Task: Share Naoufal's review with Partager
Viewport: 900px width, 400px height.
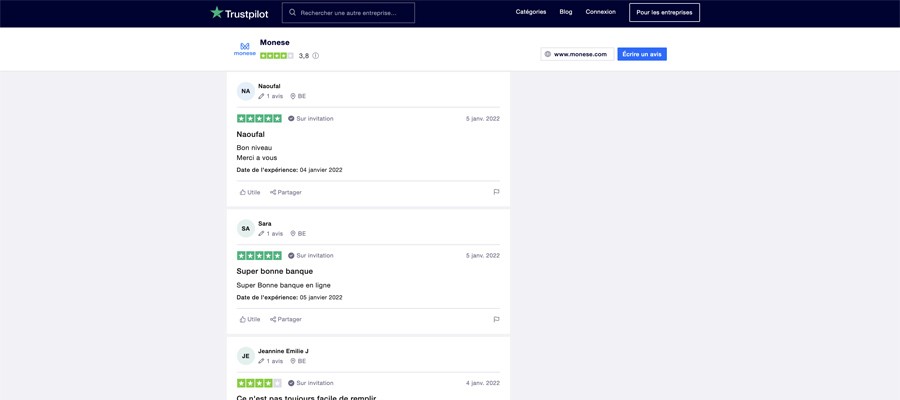Action: pyautogui.click(x=286, y=192)
